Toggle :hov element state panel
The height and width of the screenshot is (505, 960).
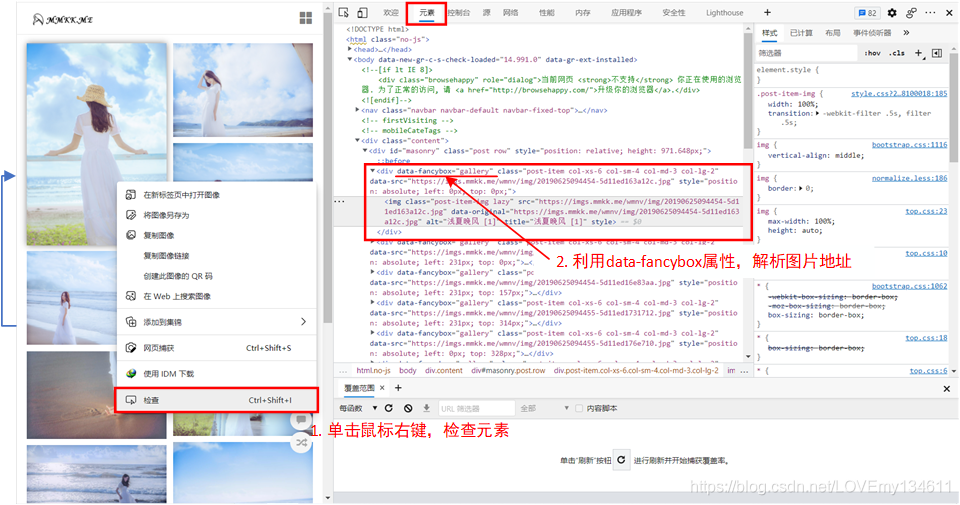(x=873, y=53)
